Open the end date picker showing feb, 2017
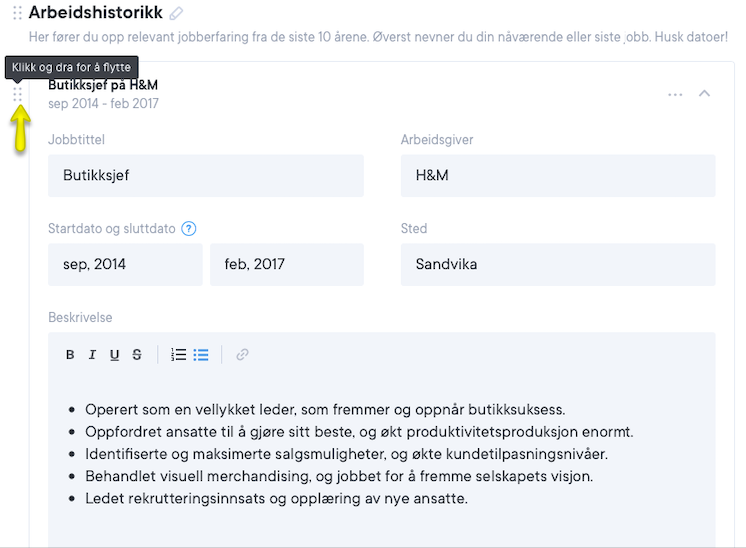This screenshot has height=548, width=746. pyautogui.click(x=286, y=265)
